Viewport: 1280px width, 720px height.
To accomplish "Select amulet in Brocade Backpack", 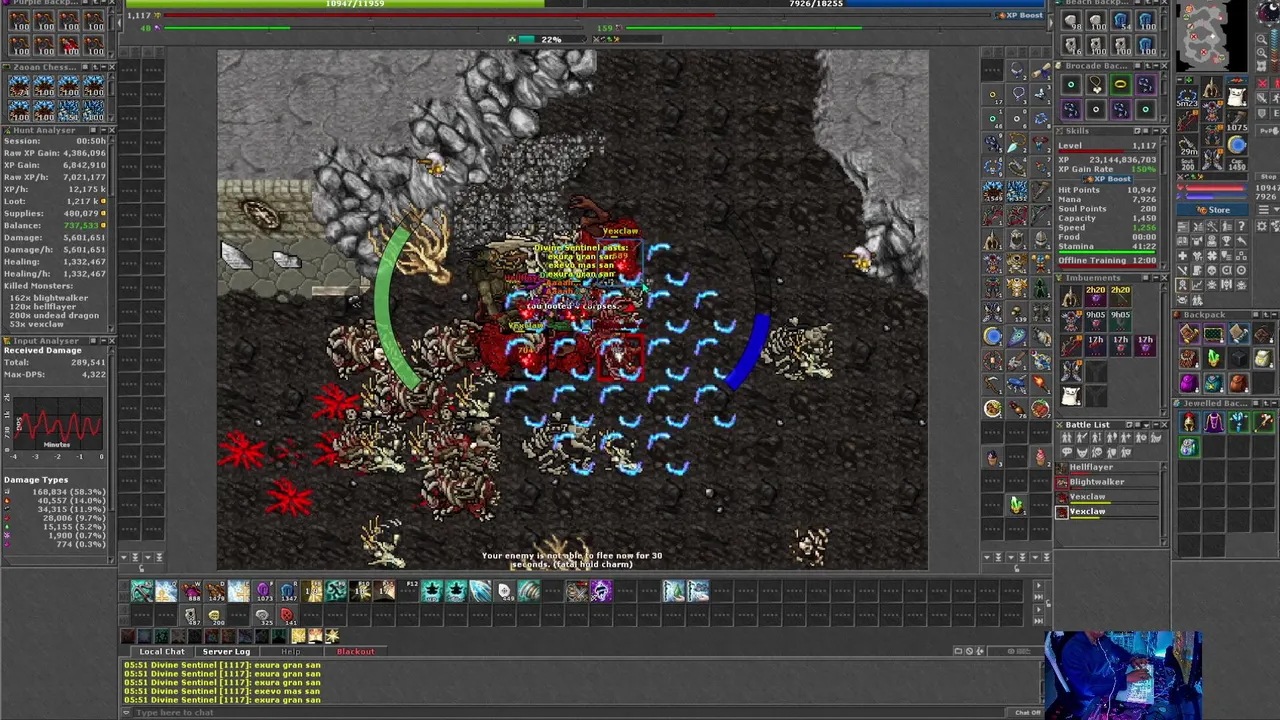I will tap(1096, 84).
